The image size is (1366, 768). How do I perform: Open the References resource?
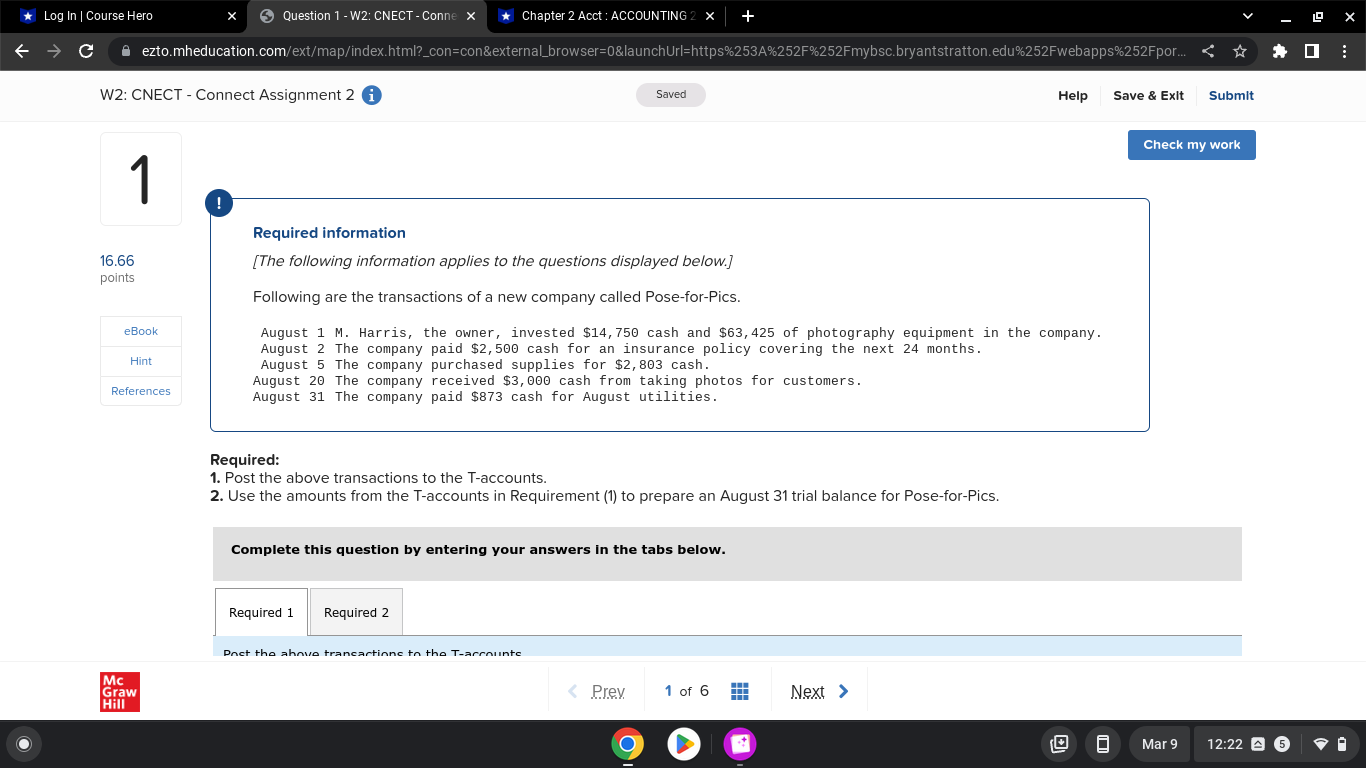(141, 391)
